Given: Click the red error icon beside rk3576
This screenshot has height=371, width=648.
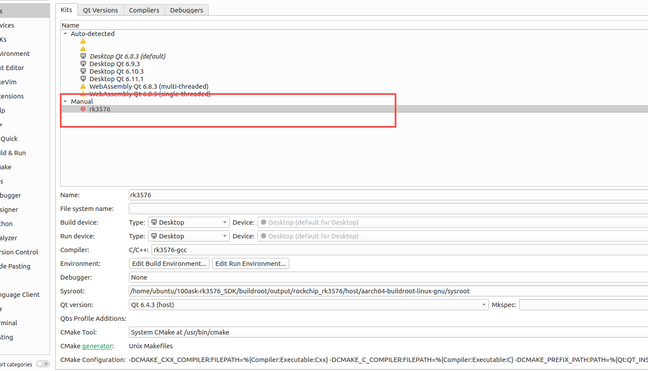Looking at the screenshot, I should coord(83,109).
